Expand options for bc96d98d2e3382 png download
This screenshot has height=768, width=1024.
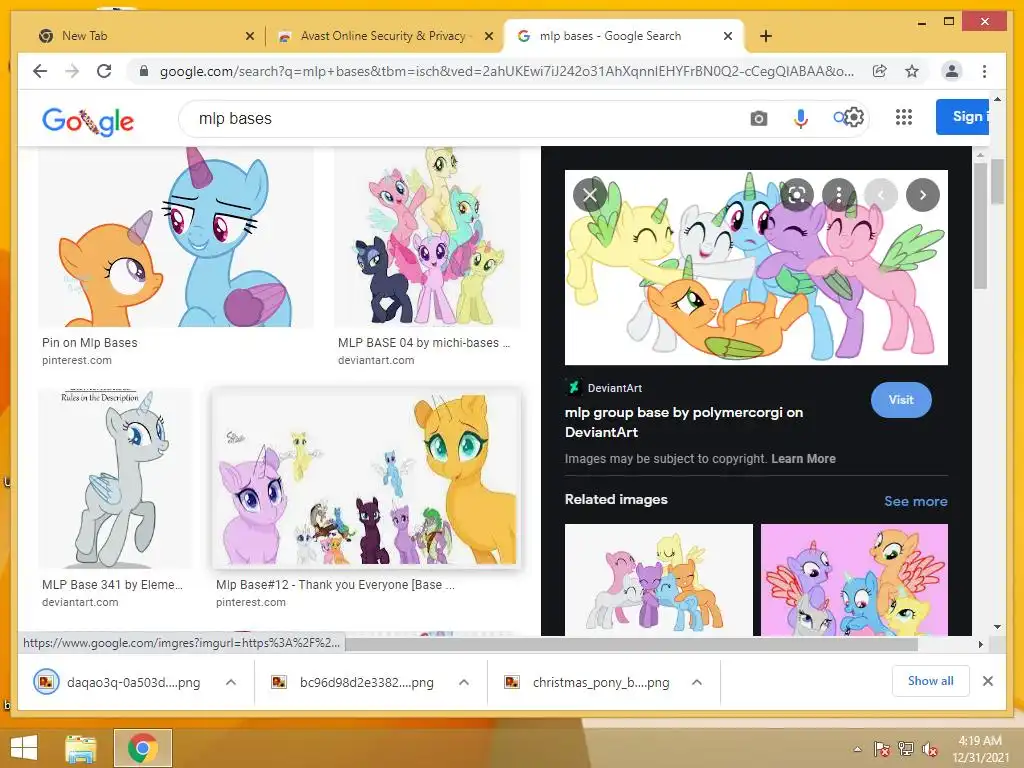464,682
